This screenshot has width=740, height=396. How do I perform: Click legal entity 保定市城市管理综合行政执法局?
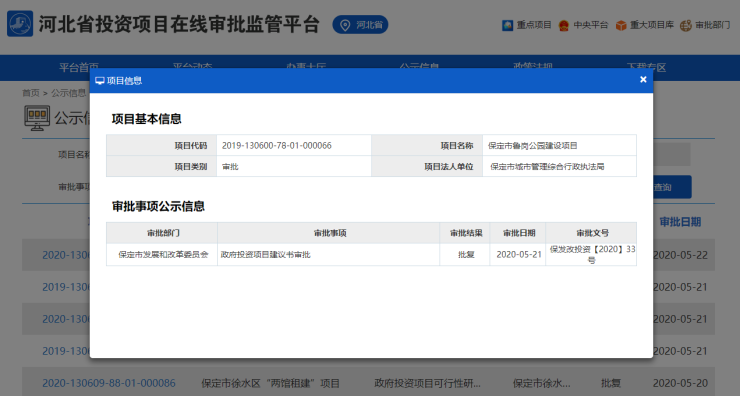547,167
